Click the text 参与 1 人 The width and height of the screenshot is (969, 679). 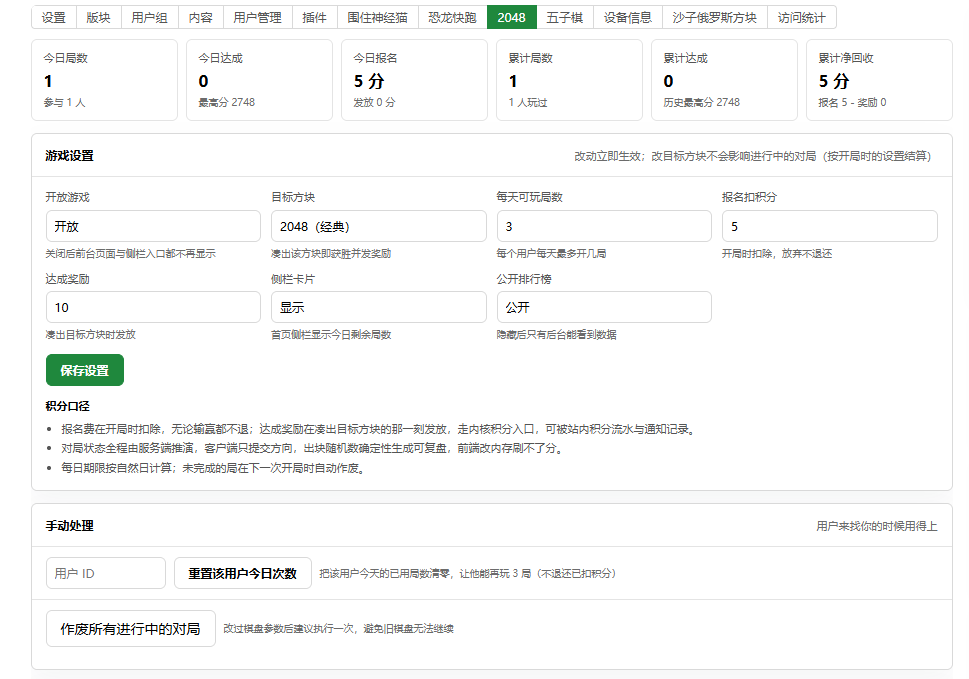tap(64, 103)
